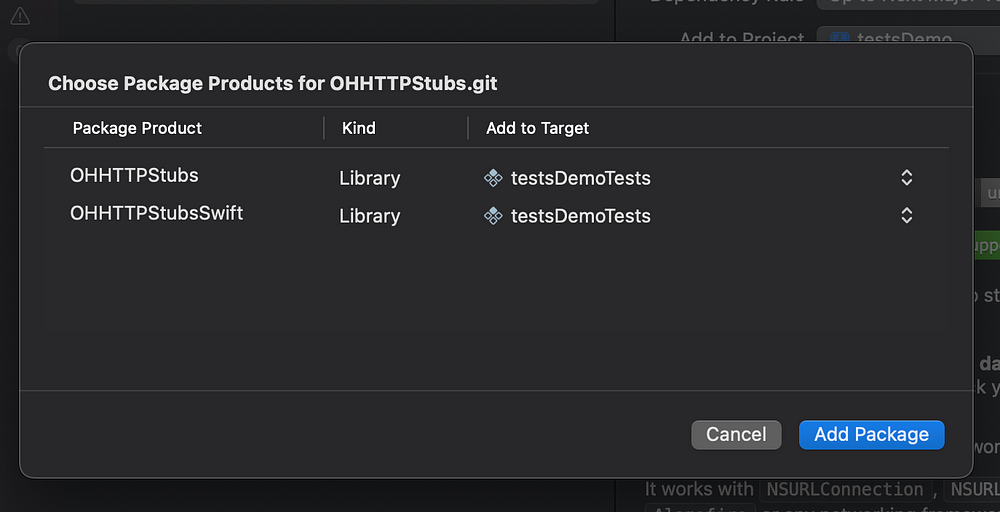Select the OHHTTPStubs package product
This screenshot has width=1000, height=512.
(134, 176)
